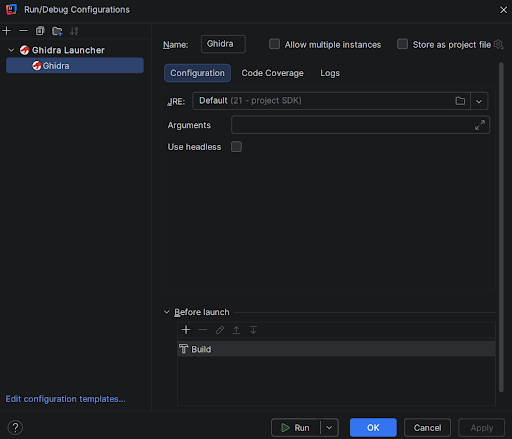This screenshot has width=512, height=439.
Task: Confirm with the OK button
Action: coord(373,428)
